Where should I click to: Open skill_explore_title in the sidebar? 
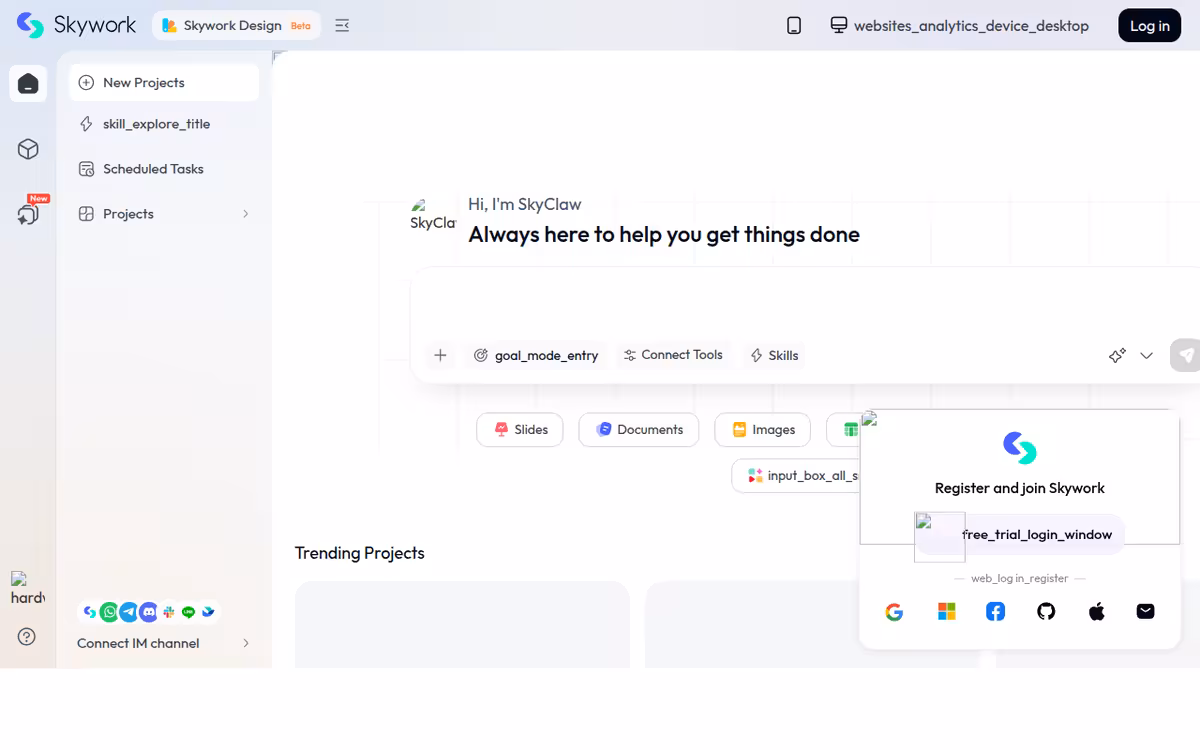164,124
